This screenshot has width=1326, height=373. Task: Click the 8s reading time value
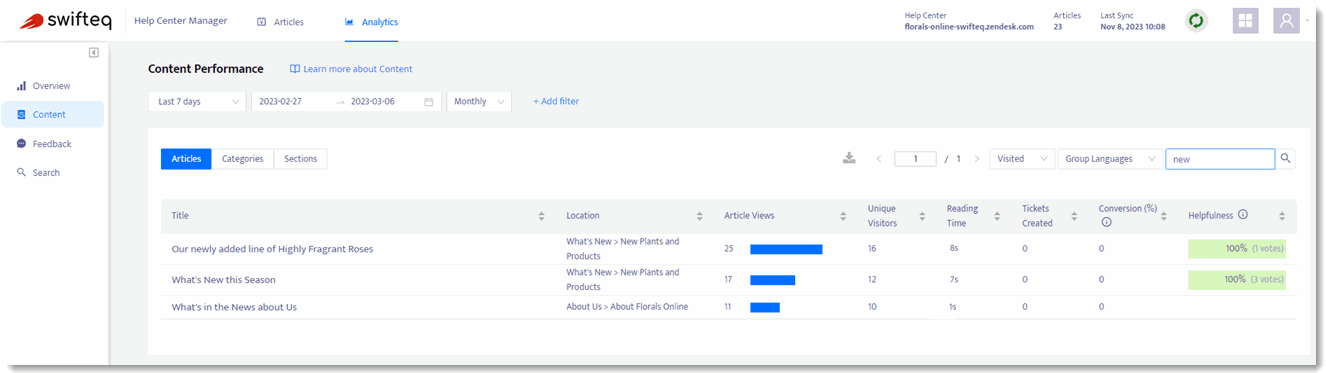click(x=954, y=249)
